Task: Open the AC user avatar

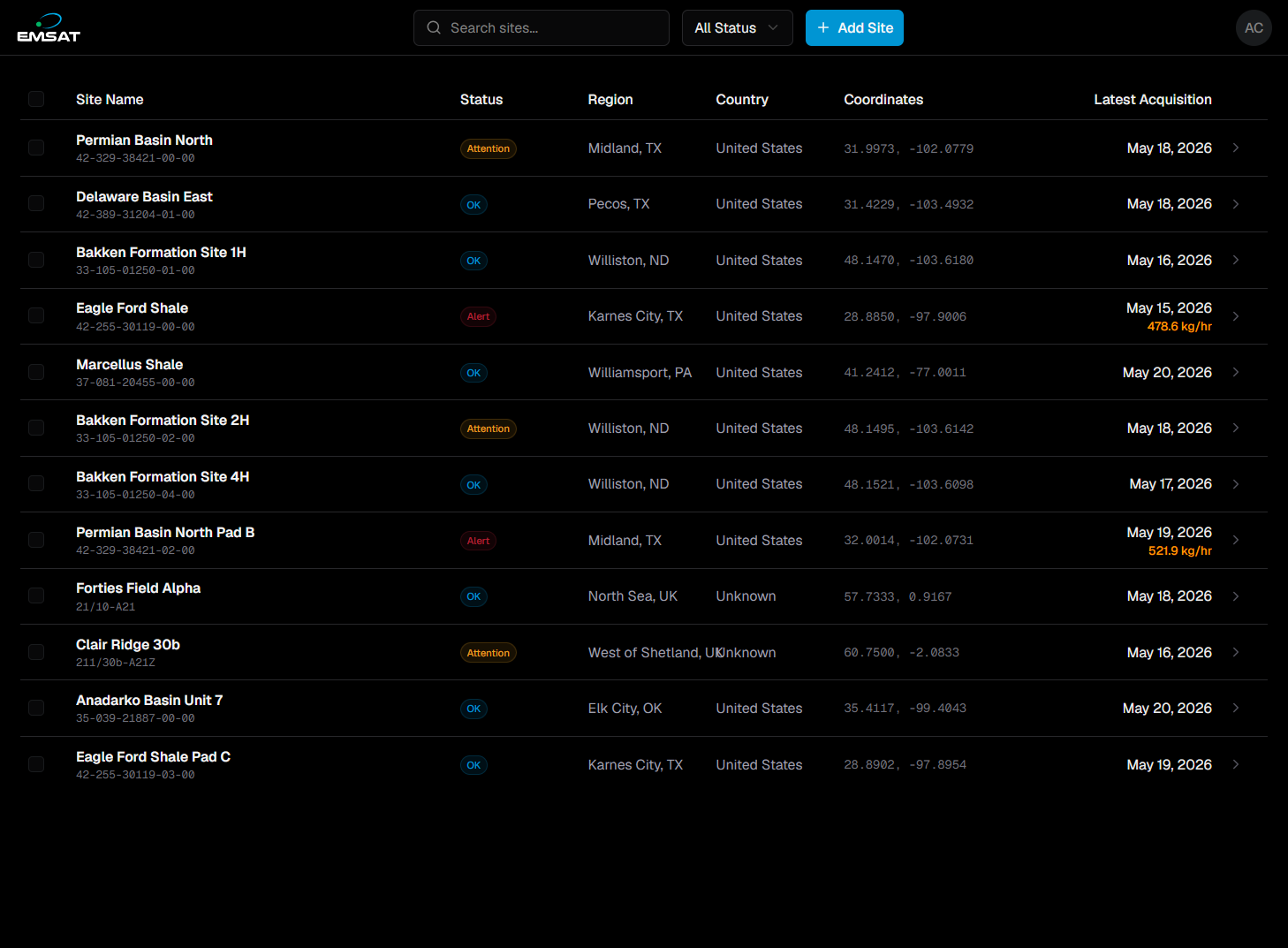Action: click(x=1254, y=27)
